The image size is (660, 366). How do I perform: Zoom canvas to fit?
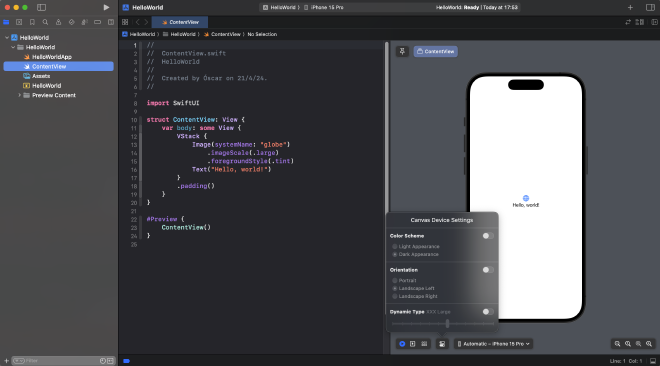pyautogui.click(x=638, y=344)
